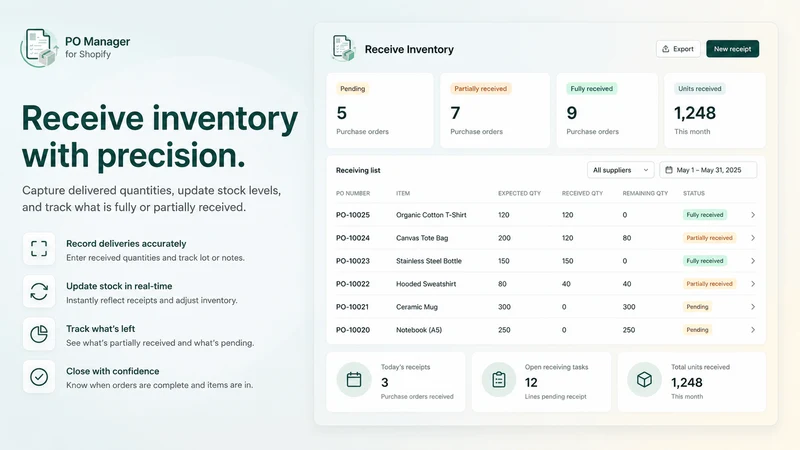Expand row PO-10022 with its chevron
Screen dimensions: 800x450
coord(753,284)
